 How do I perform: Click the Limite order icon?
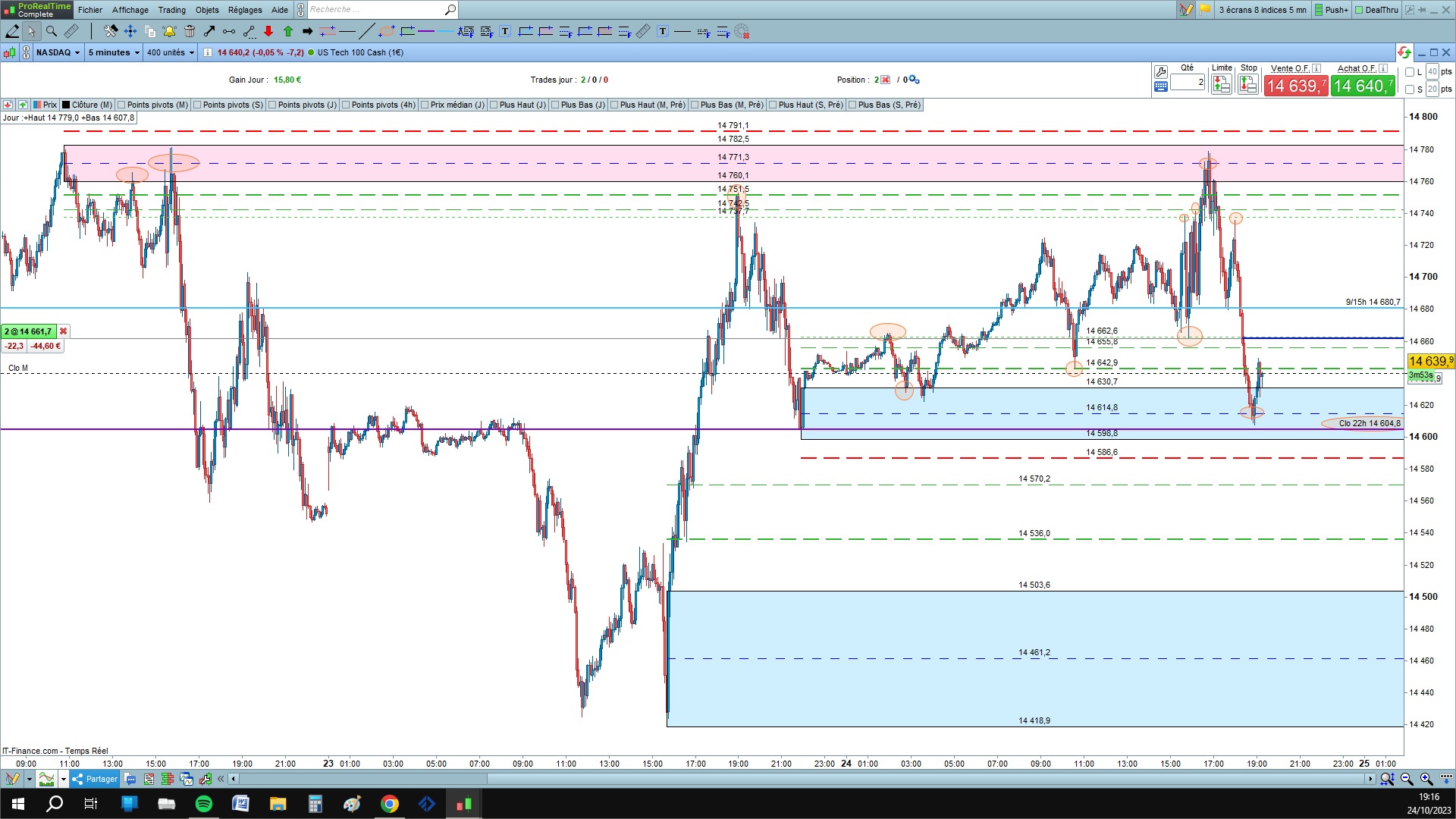pos(1221,84)
